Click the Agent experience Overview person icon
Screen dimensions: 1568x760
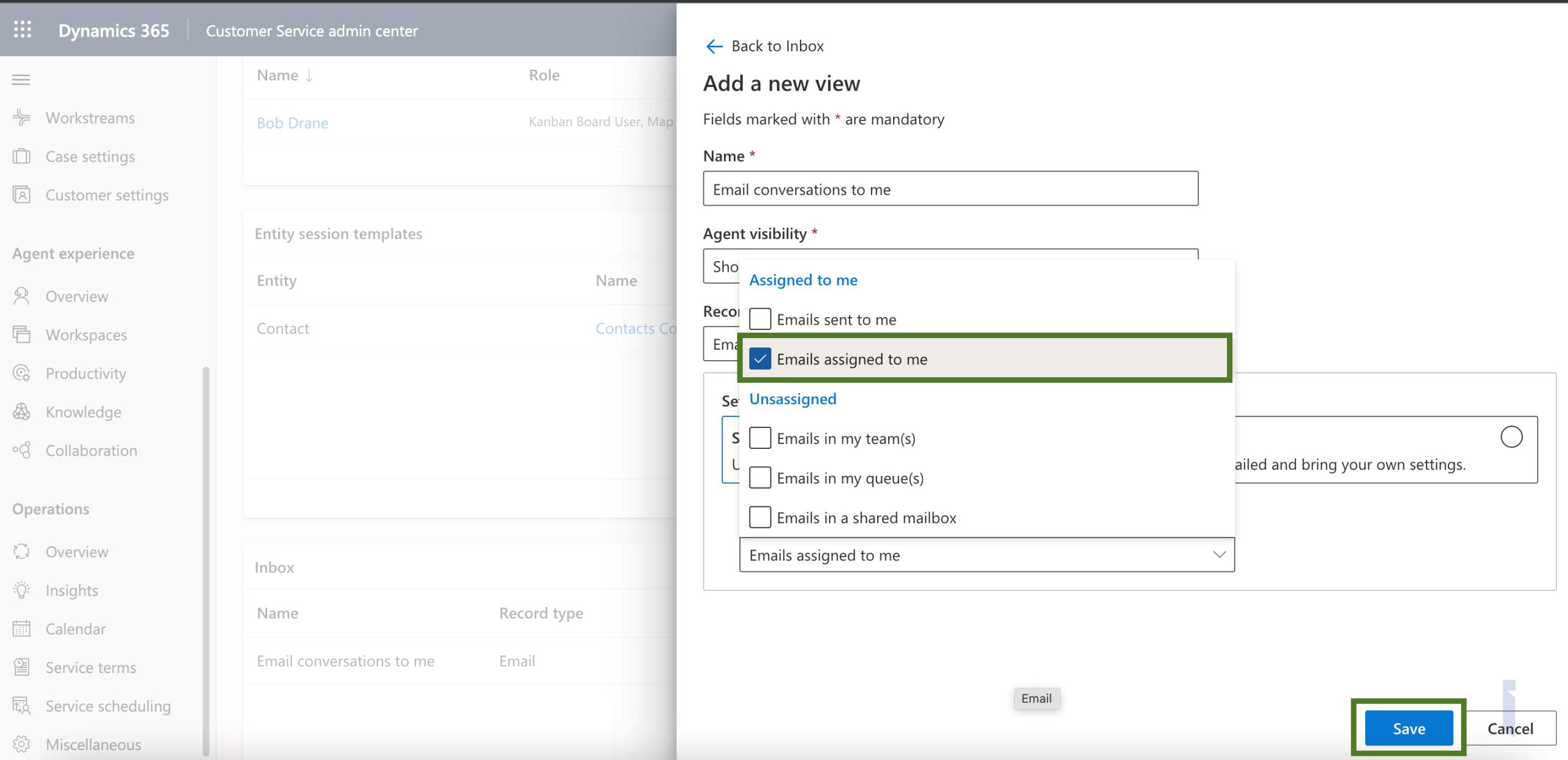tap(21, 296)
